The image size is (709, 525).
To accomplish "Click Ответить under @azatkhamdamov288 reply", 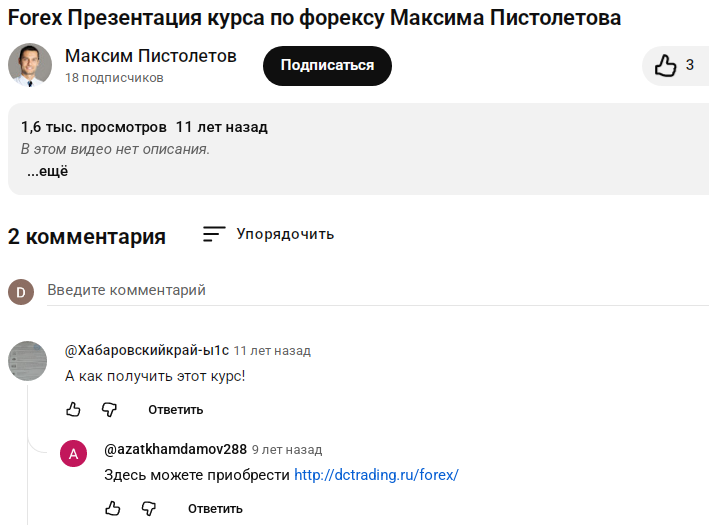I will coord(215,508).
